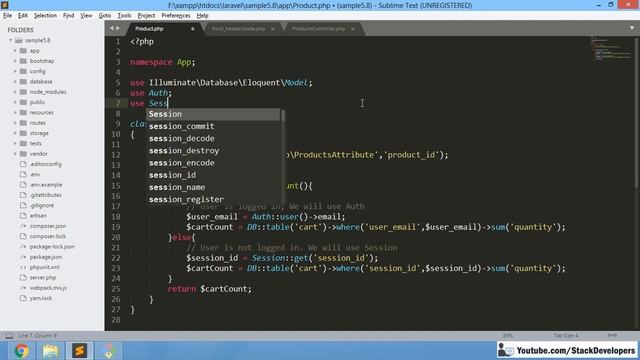
Task: Expand the public folder
Action: (15, 102)
